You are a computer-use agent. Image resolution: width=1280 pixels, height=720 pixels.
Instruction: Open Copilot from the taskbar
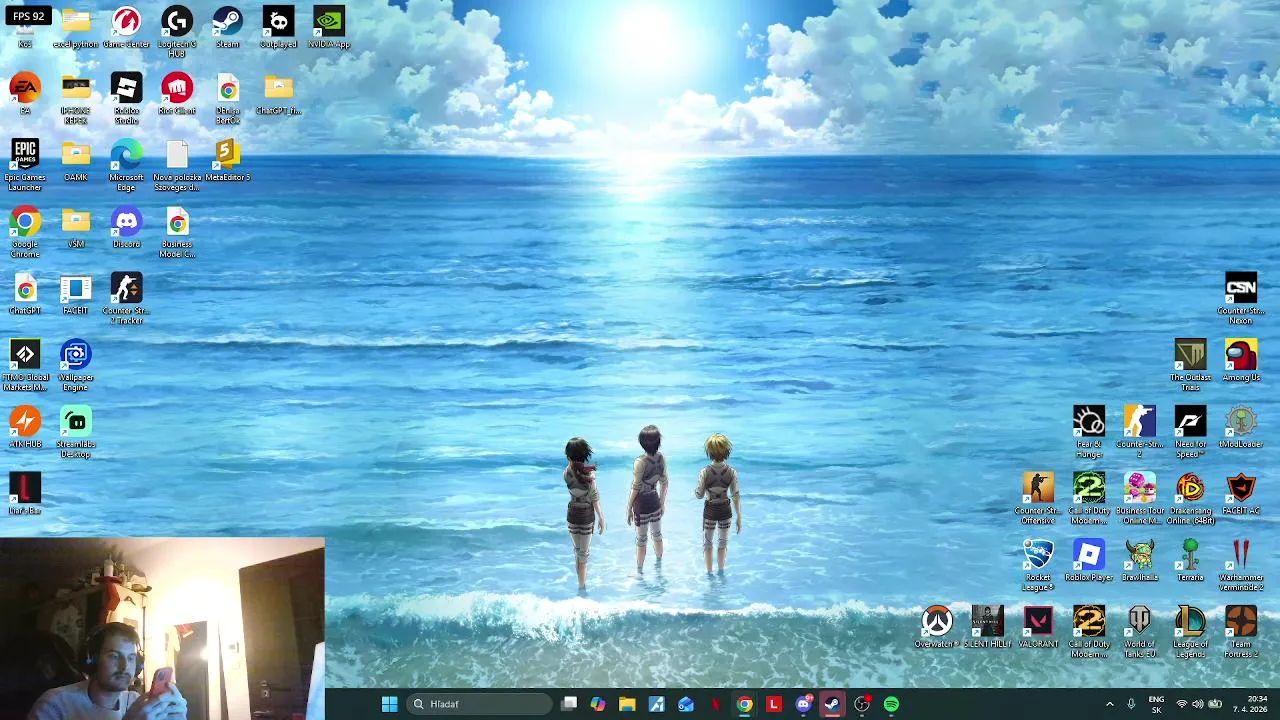pyautogui.click(x=598, y=704)
